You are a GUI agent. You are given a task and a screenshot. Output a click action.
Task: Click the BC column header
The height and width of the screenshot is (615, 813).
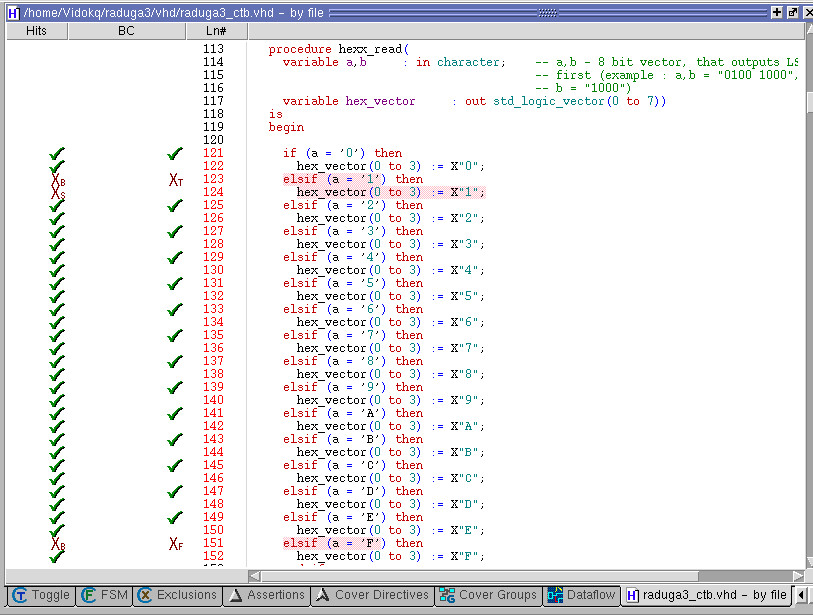pyautogui.click(x=126, y=31)
